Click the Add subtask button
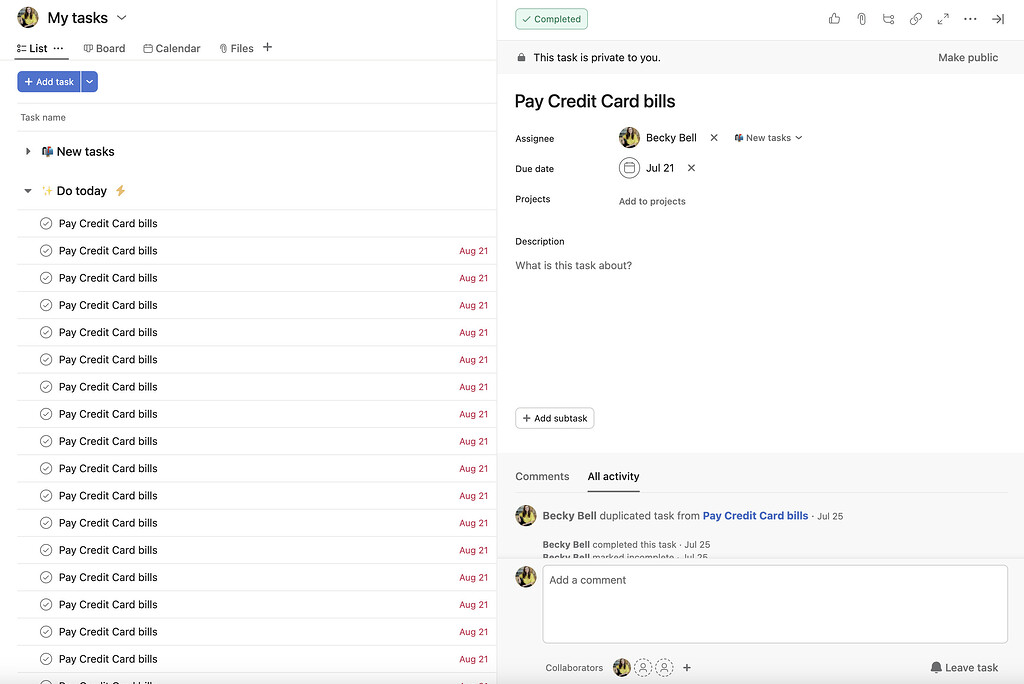 click(x=554, y=418)
